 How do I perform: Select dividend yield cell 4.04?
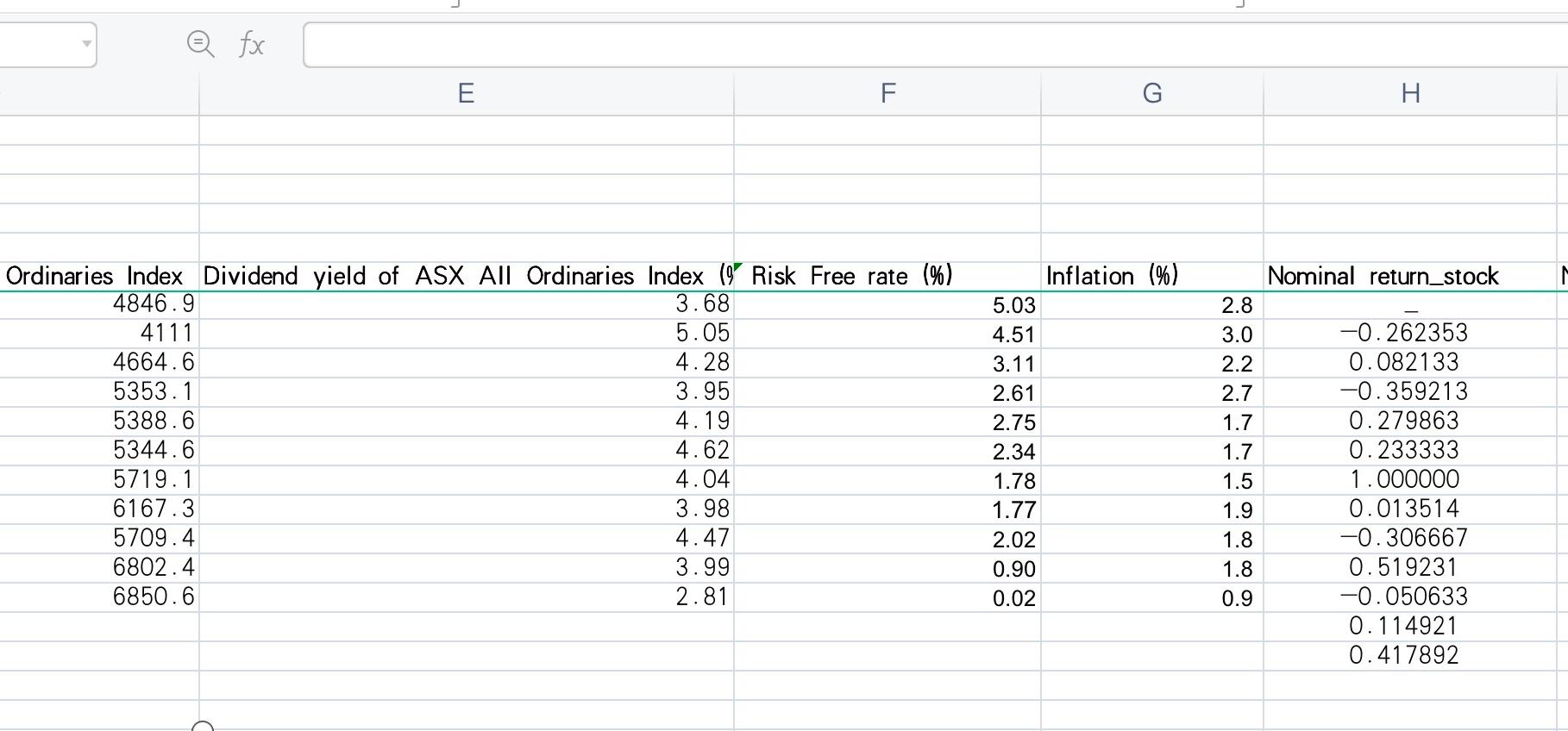point(467,480)
